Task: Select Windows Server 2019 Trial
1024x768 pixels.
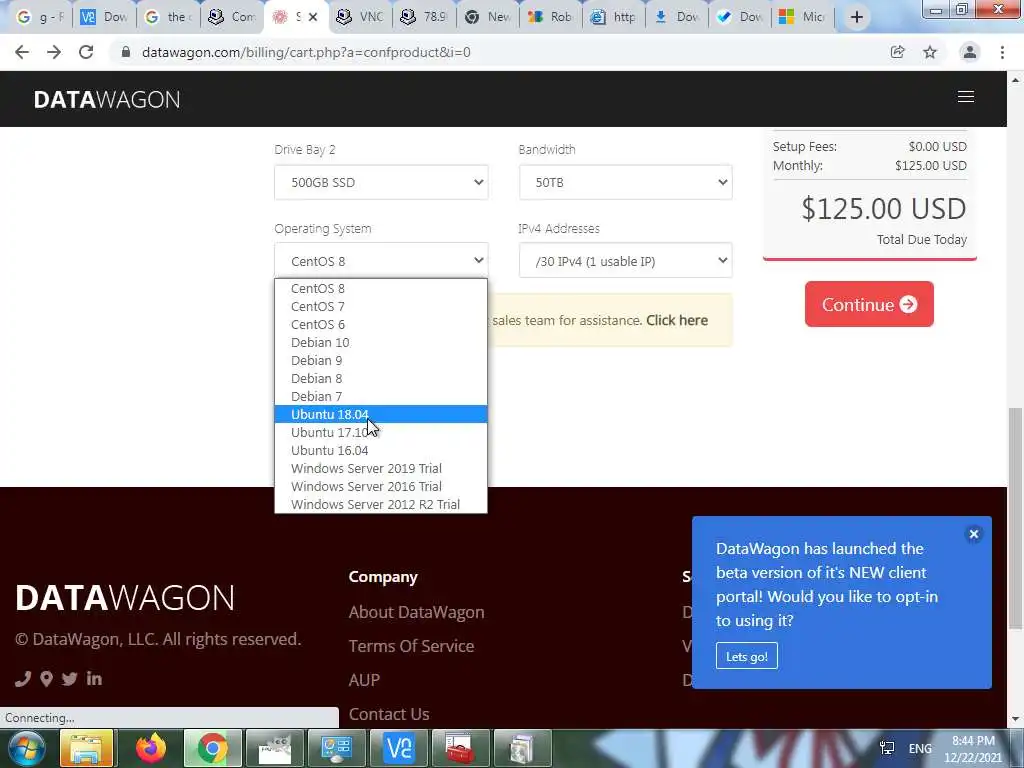Action: click(381, 468)
